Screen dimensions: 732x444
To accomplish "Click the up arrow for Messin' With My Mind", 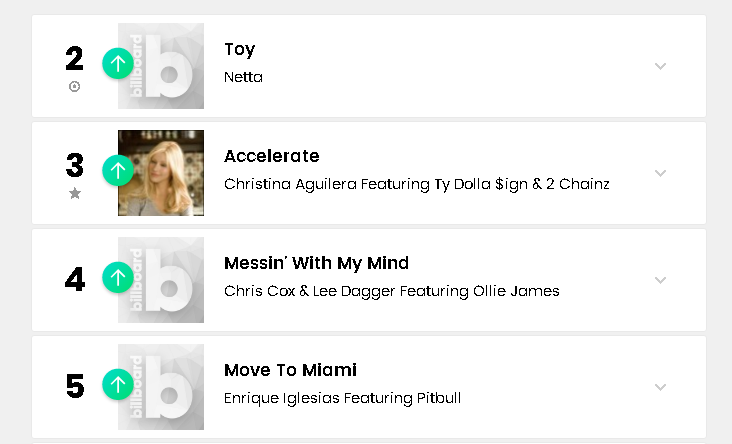I will (118, 277).
